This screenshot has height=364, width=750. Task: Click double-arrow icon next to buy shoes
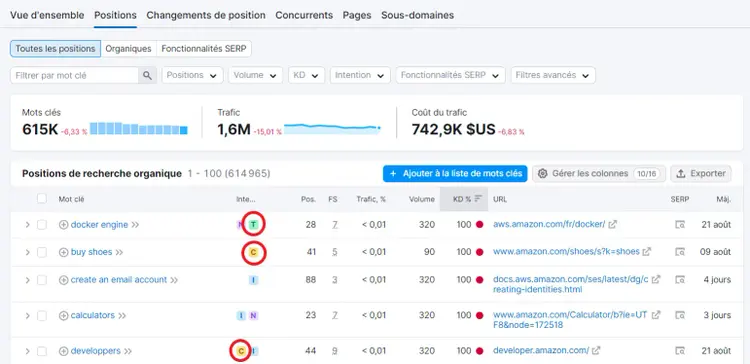pos(119,252)
